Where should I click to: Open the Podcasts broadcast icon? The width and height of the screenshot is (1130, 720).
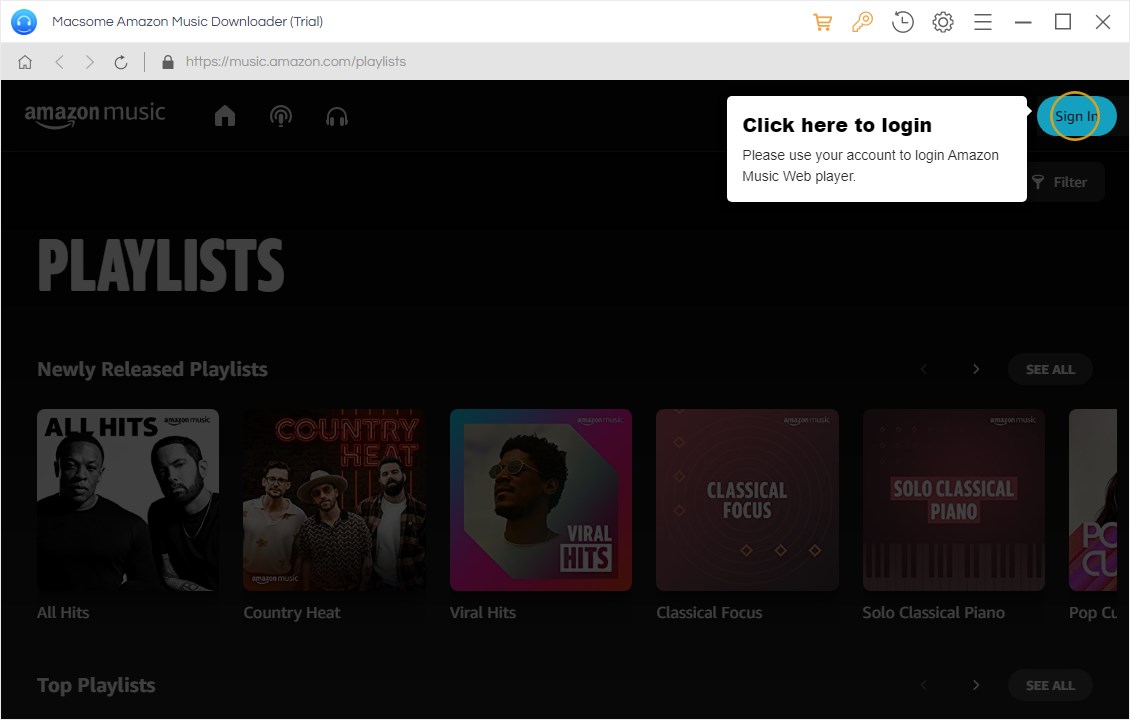(x=281, y=116)
